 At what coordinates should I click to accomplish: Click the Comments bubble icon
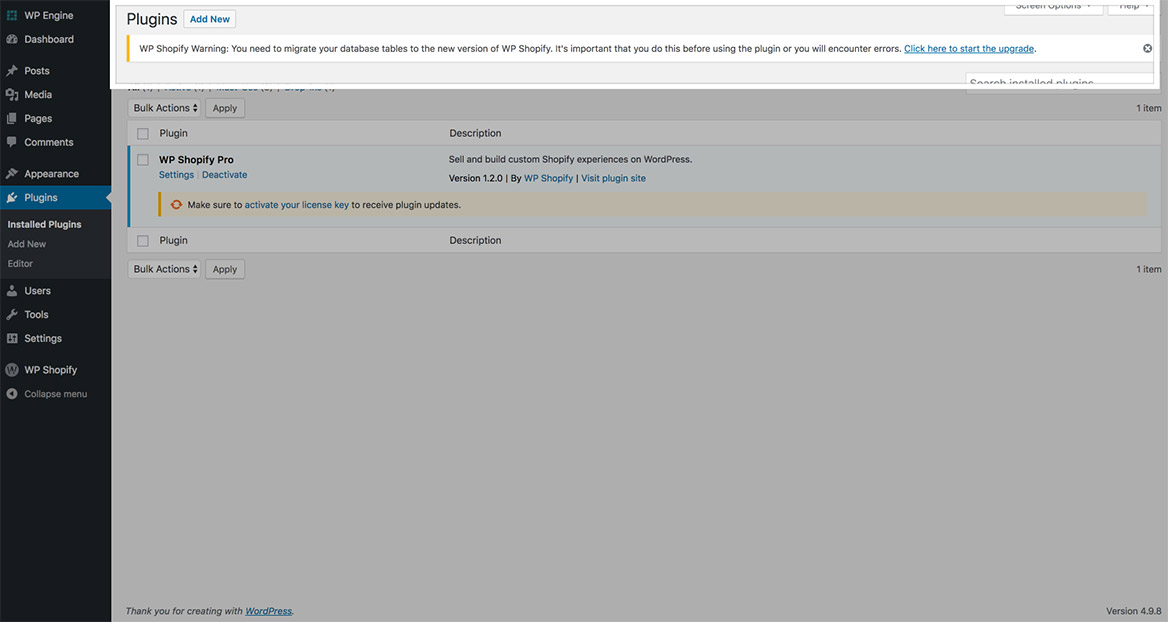12,142
